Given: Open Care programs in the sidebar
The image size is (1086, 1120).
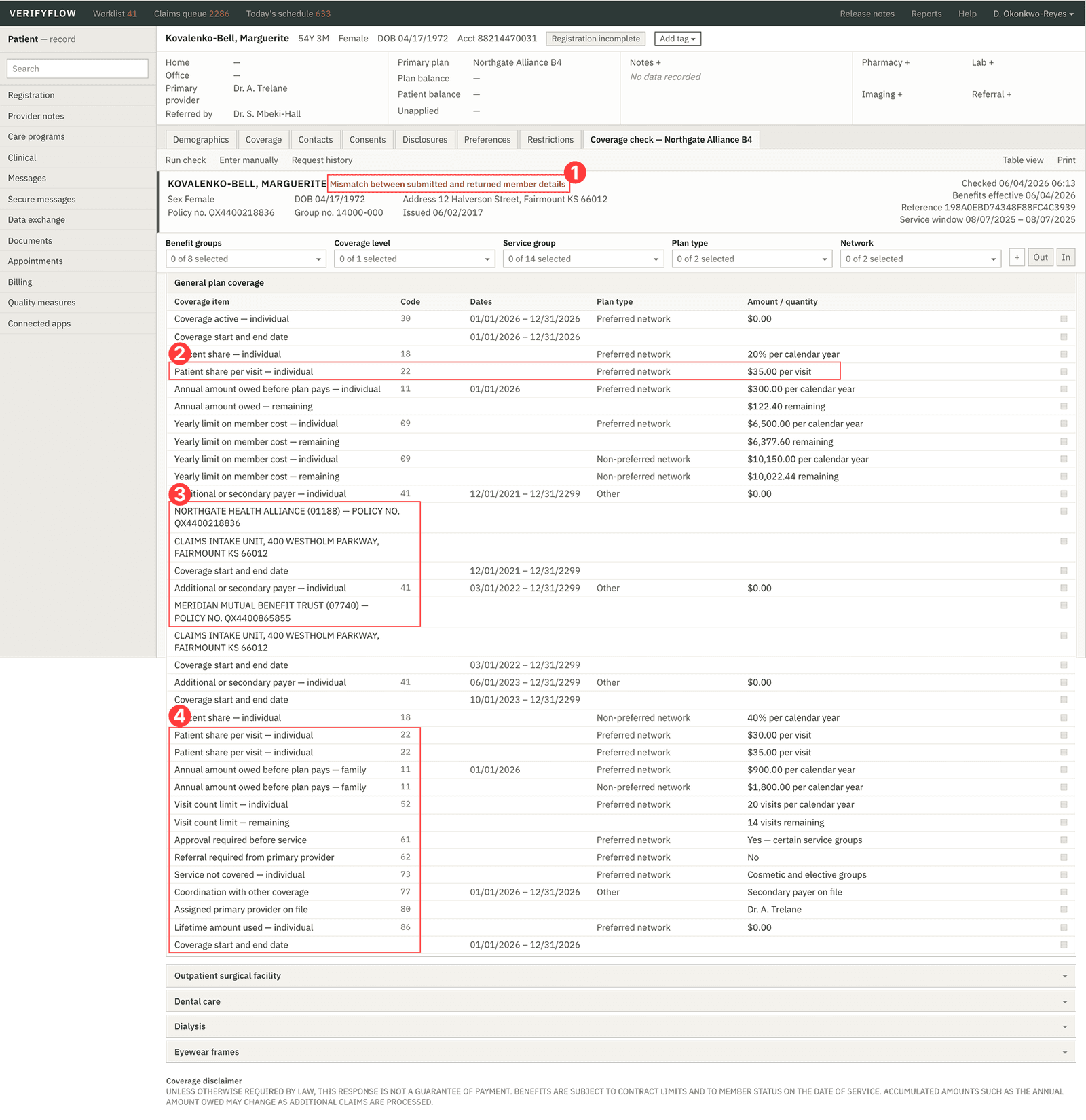Looking at the screenshot, I should [x=78, y=136].
